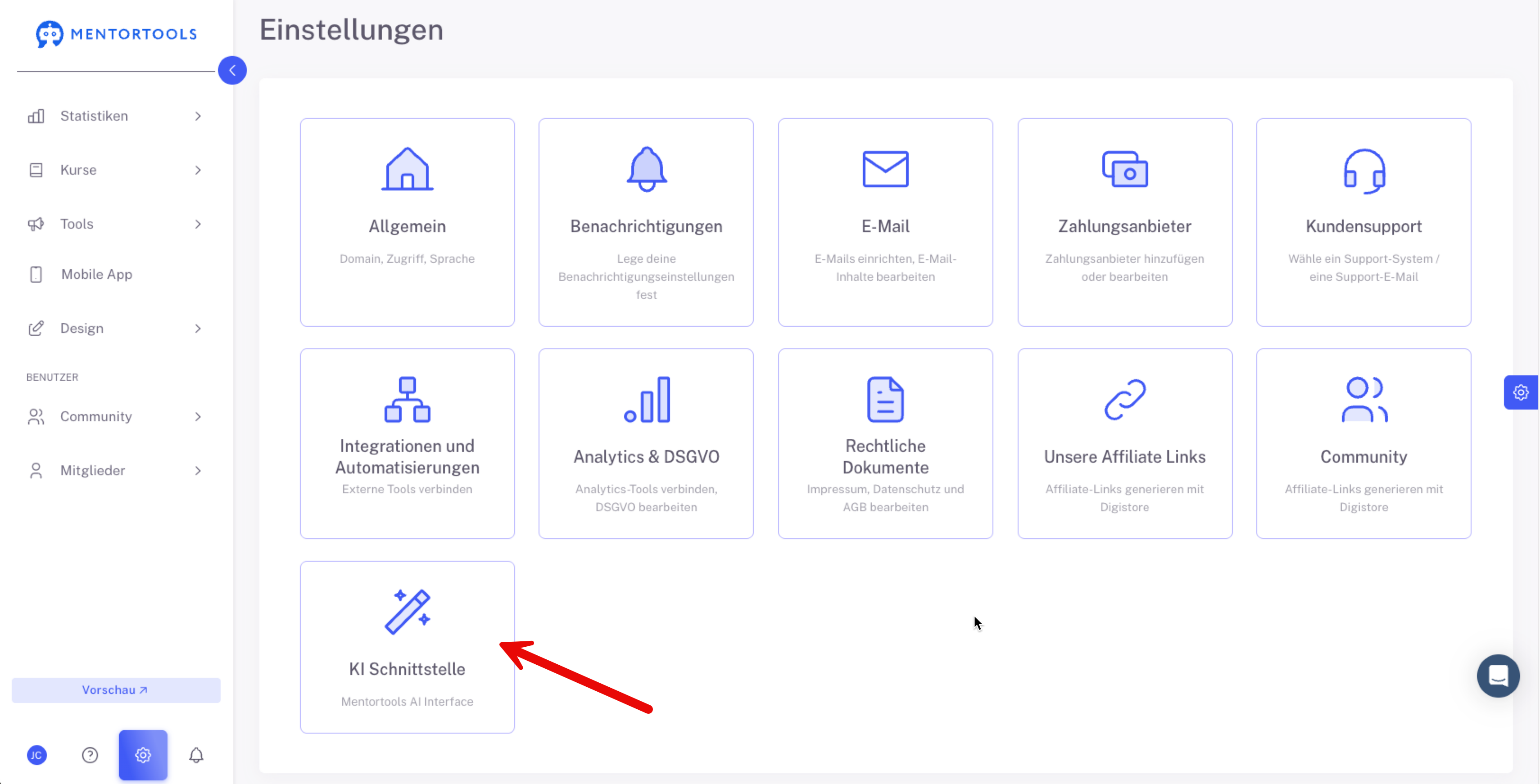Select Mitglieder in the sidebar
This screenshot has height=784, width=1540.
click(93, 470)
